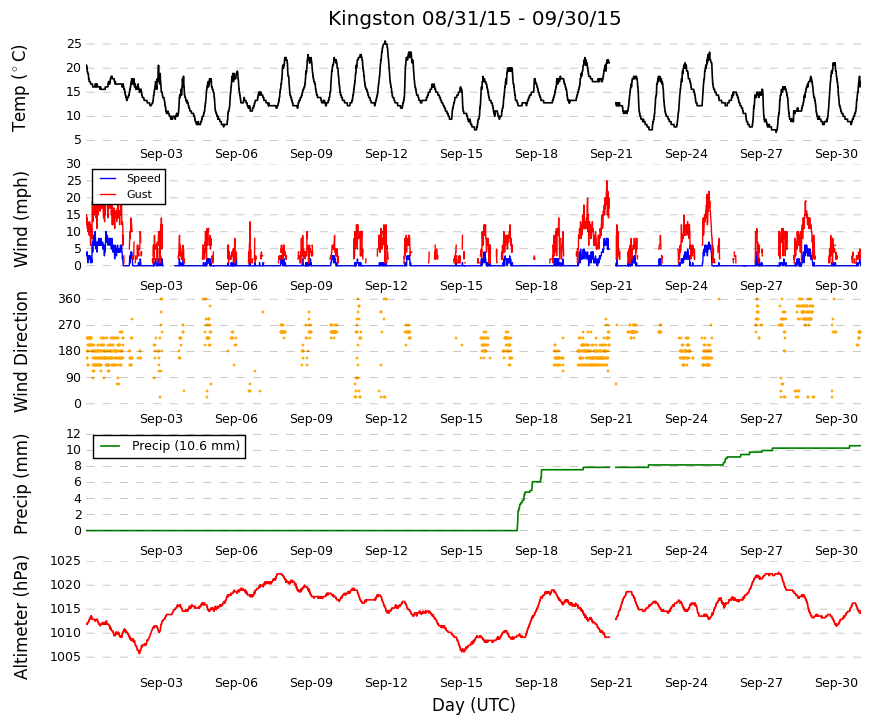Image resolution: width=871 pixels, height=725 pixels.
Task: Click the Altimeter (hPa) axis label
Action: 20,617
